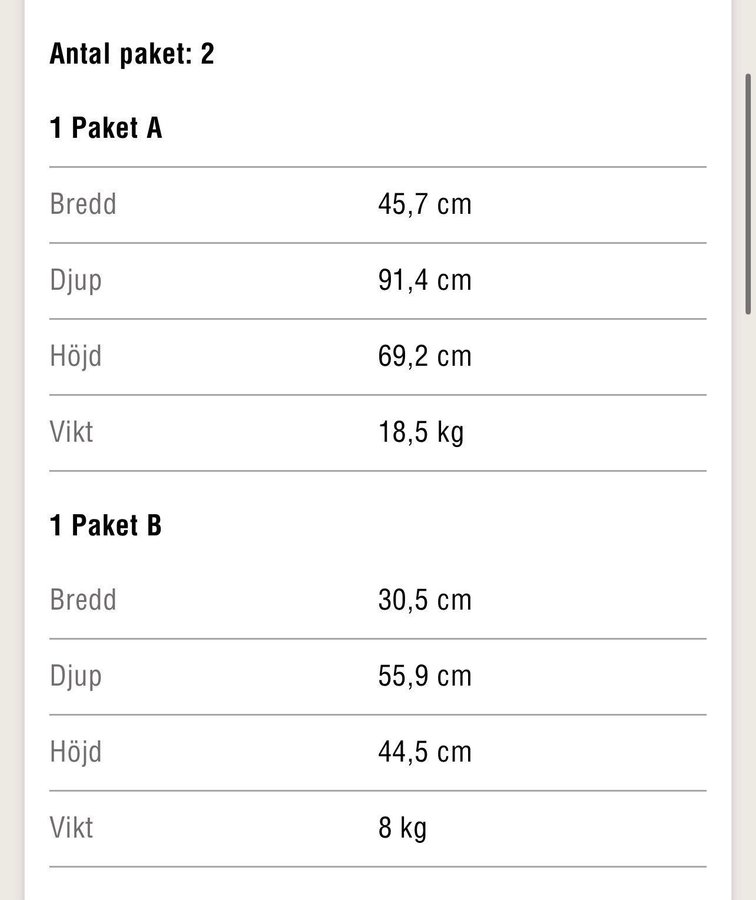This screenshot has width=756, height=900.
Task: Click the Djup label under Paket A
Action: click(76, 280)
